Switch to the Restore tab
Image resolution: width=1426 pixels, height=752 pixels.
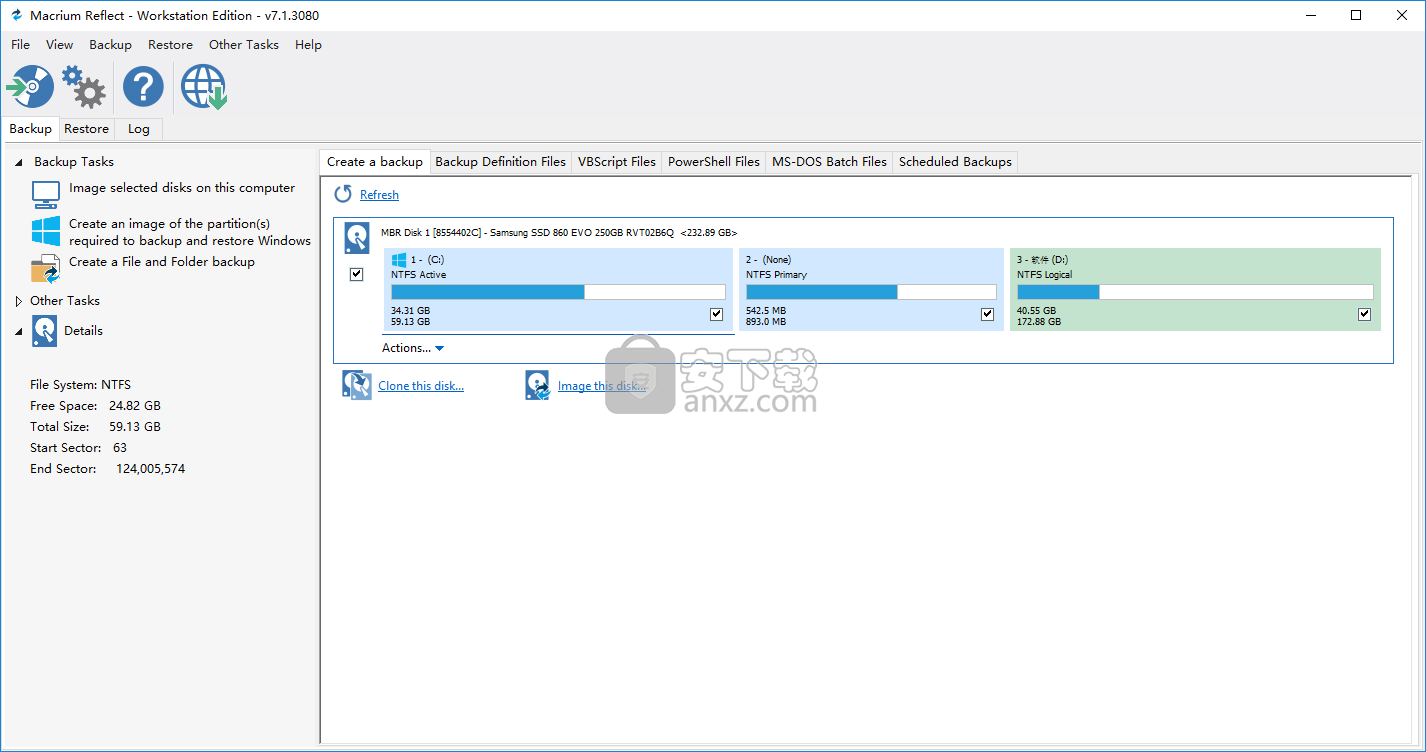point(86,129)
